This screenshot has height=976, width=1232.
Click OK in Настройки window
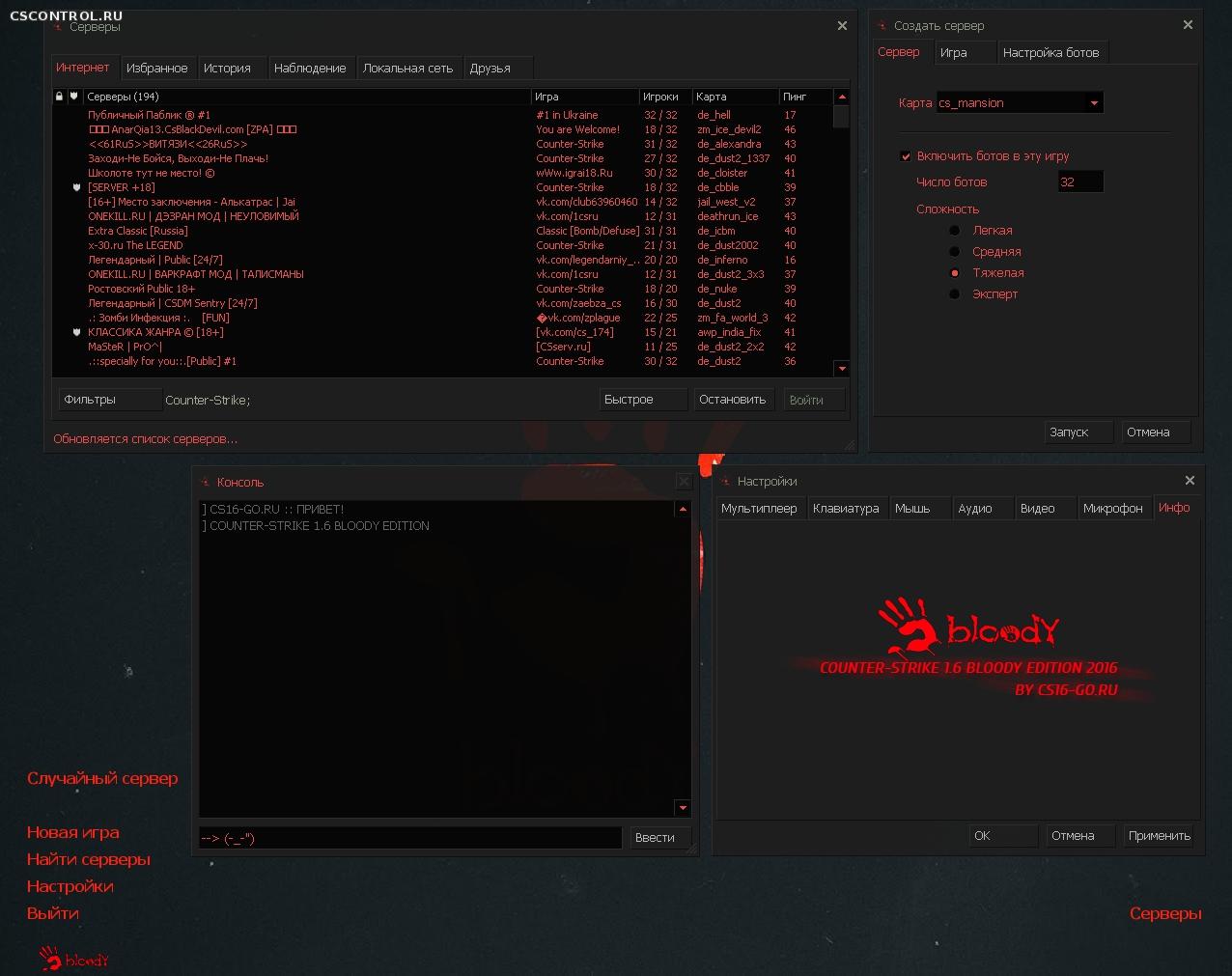pyautogui.click(x=1003, y=836)
